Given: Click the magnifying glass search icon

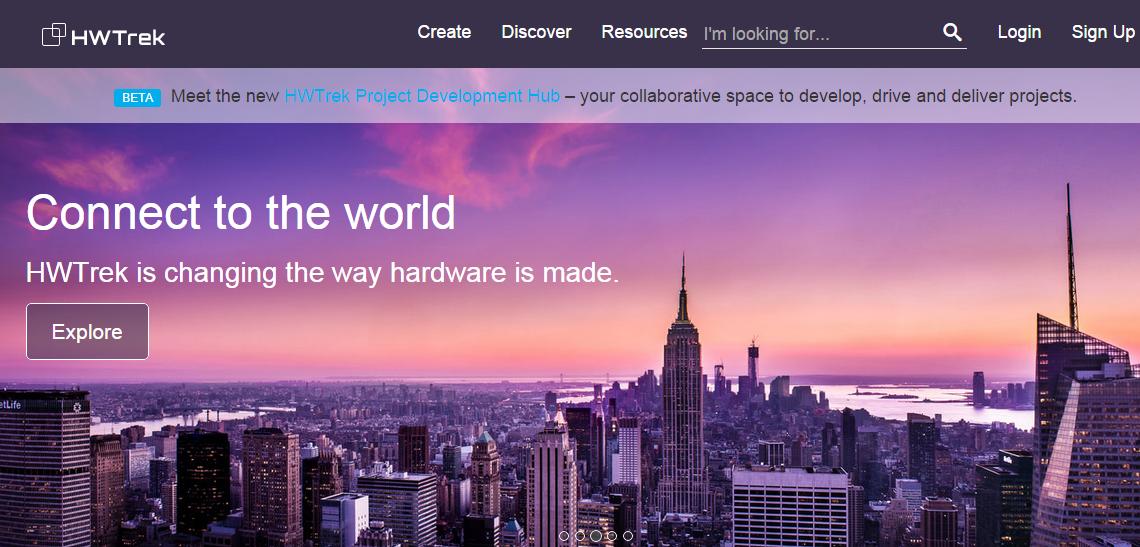Looking at the screenshot, I should [952, 32].
